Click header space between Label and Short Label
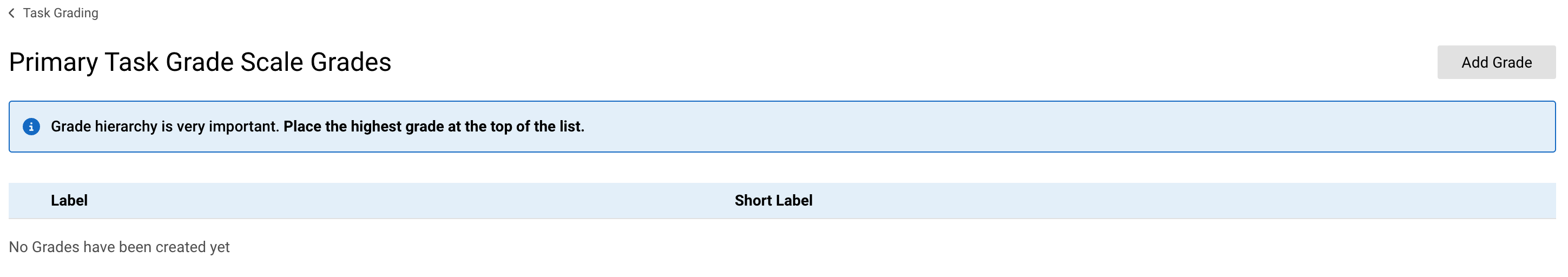The height and width of the screenshot is (277, 1568). [411, 200]
